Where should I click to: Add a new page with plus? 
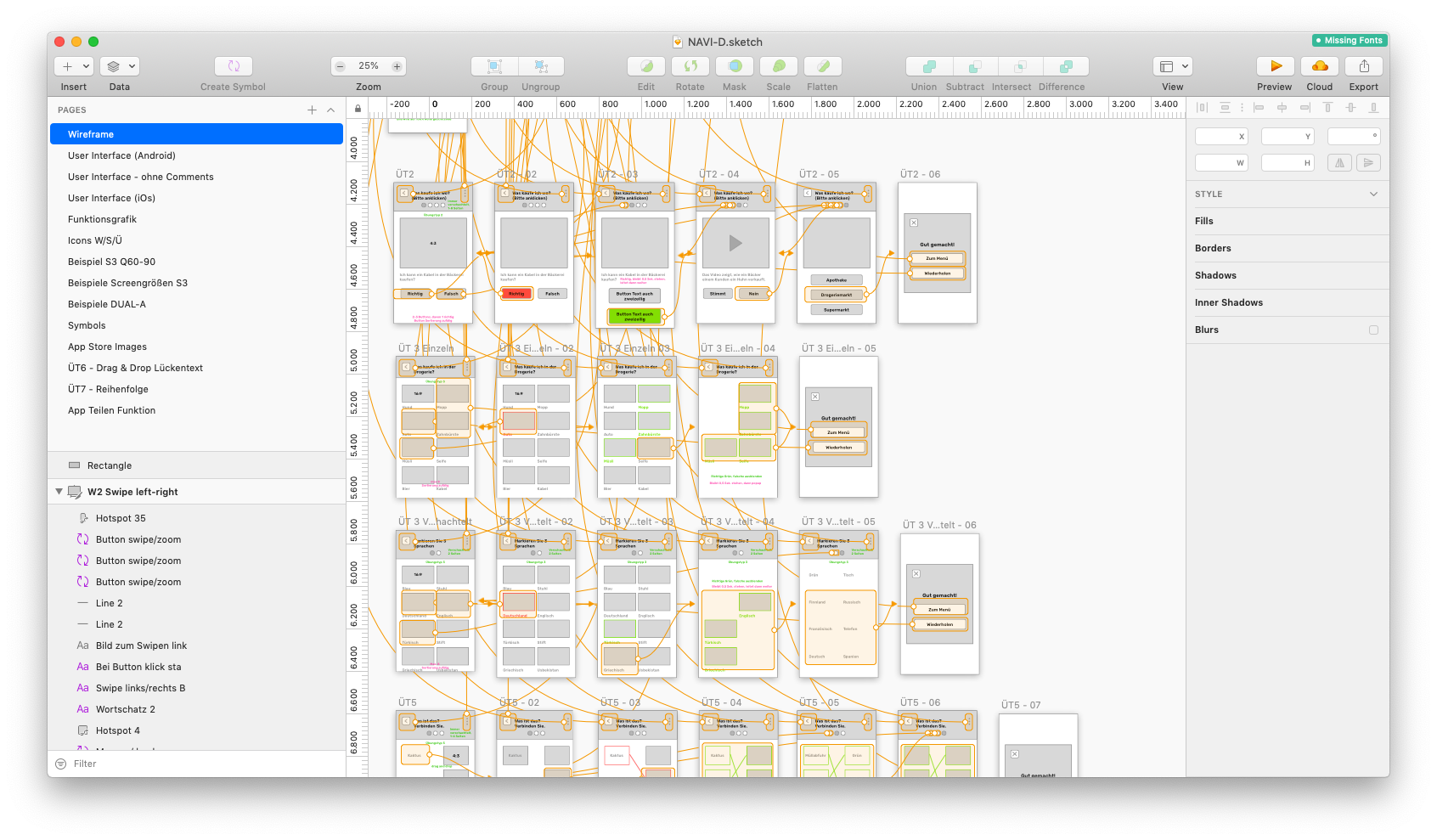312,110
